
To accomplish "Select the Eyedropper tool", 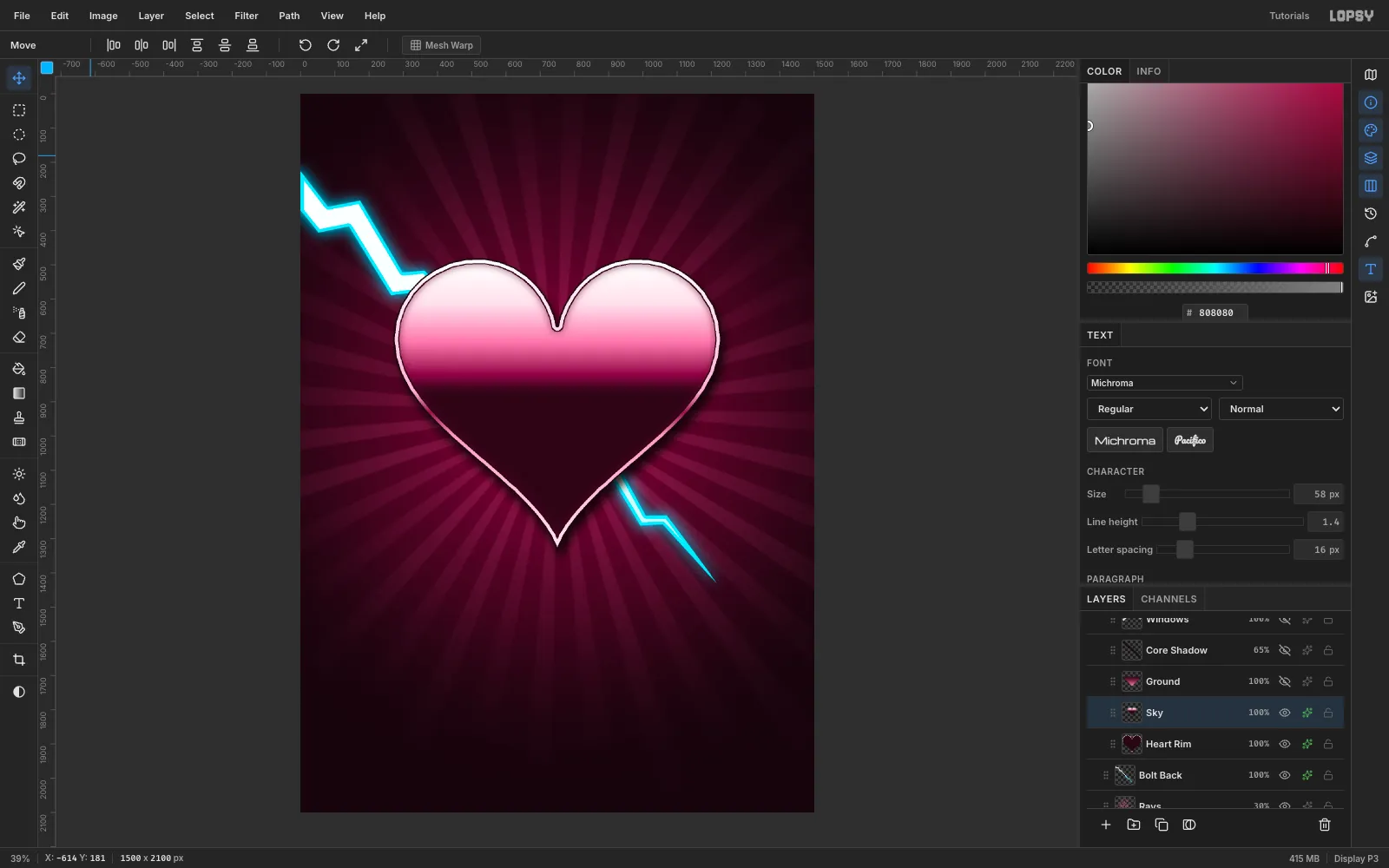I will click(x=19, y=547).
